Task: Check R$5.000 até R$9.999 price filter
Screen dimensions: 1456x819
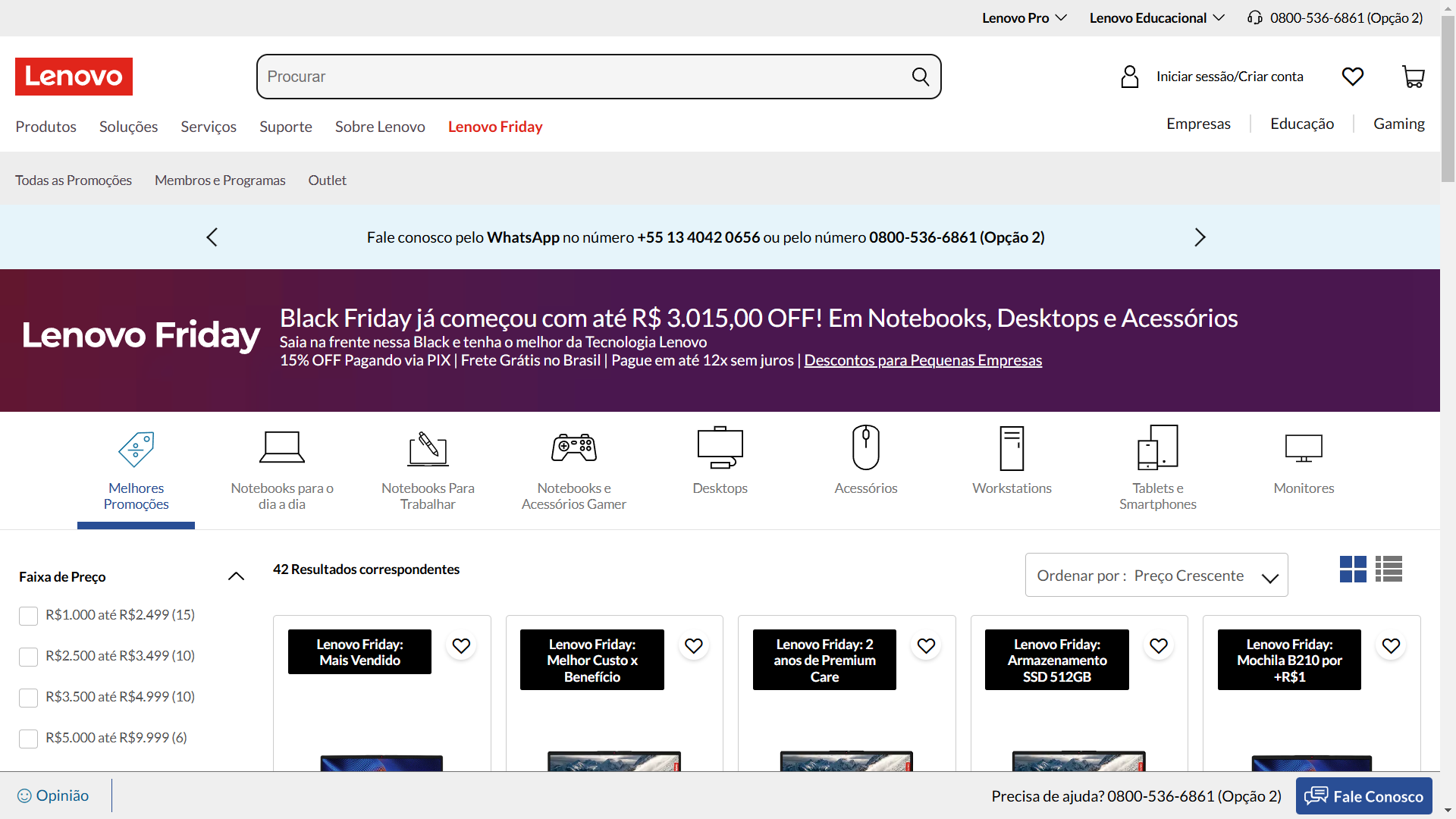Action: click(x=28, y=739)
